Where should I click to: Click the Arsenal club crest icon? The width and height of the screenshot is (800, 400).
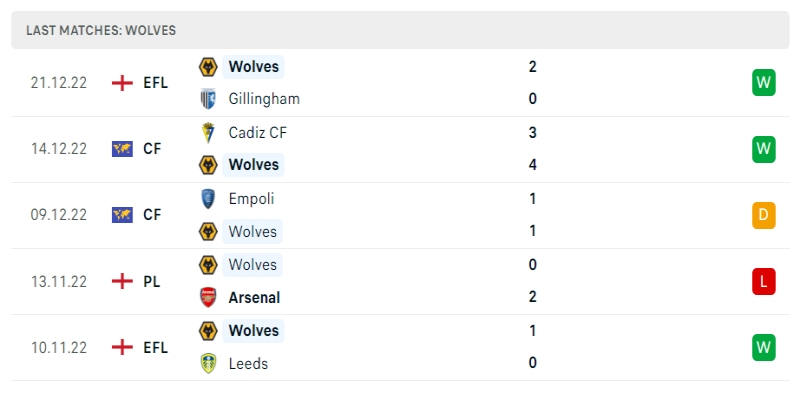click(x=208, y=297)
